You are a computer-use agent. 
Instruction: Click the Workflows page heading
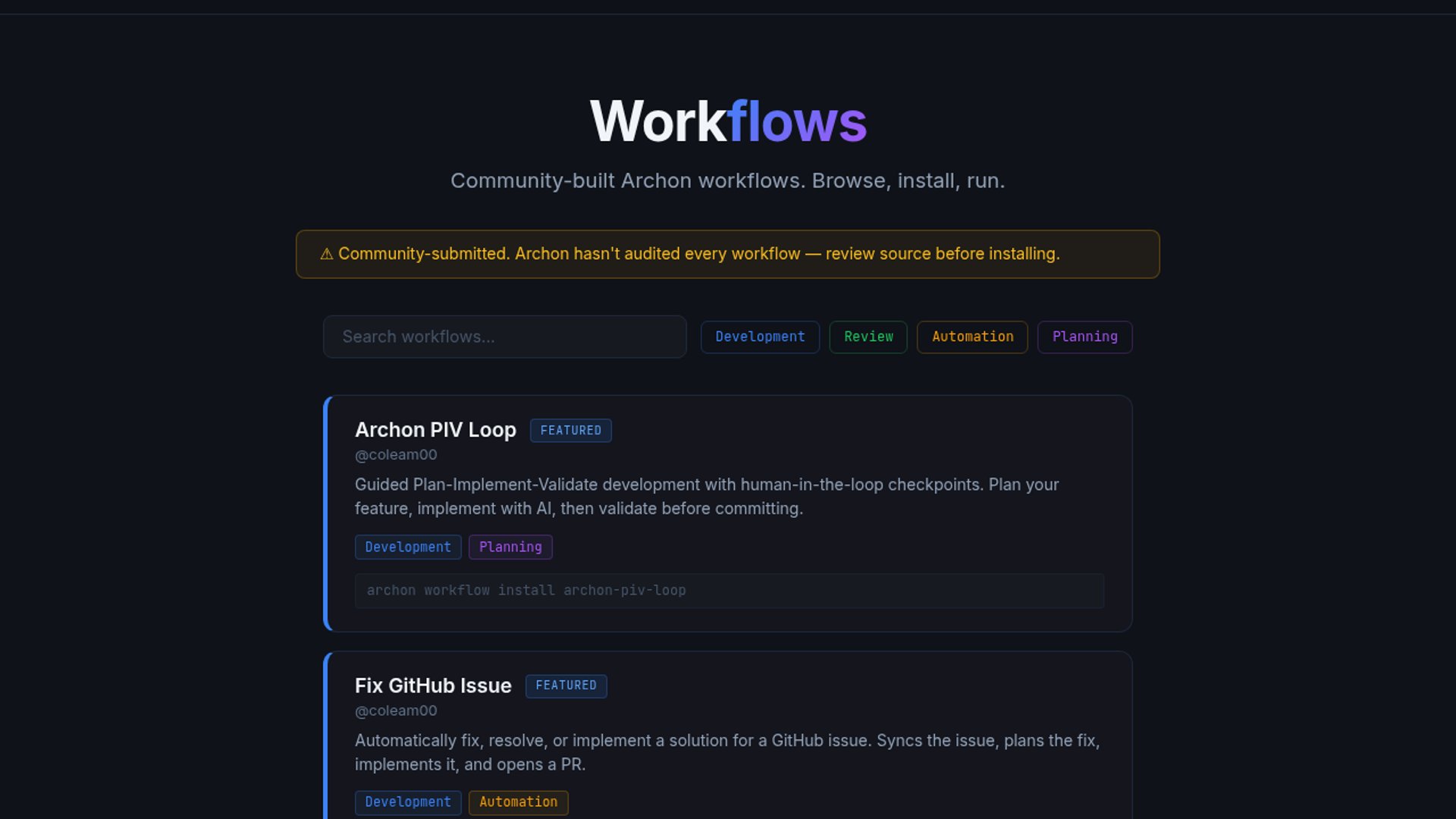(728, 121)
